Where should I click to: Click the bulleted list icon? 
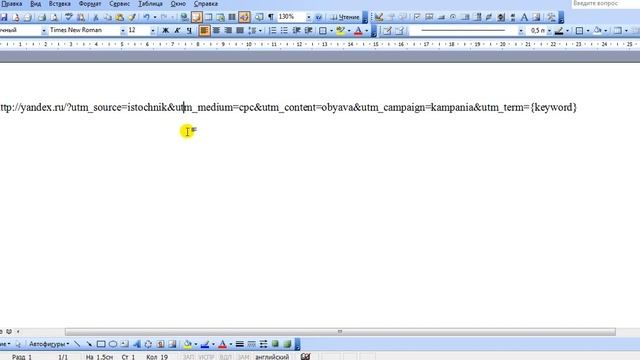point(284,31)
